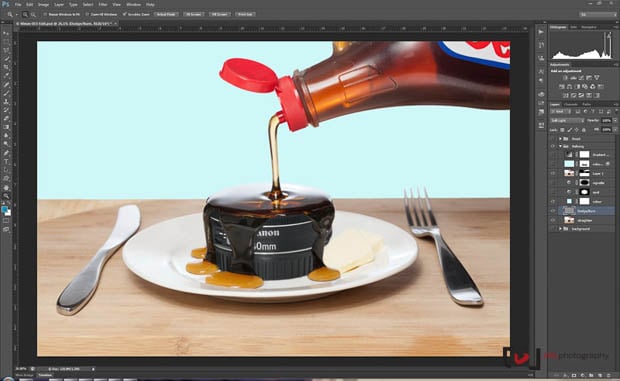This screenshot has width=620, height=381.
Task: Select the Layer 1 photo thumbnail
Action: point(569,173)
